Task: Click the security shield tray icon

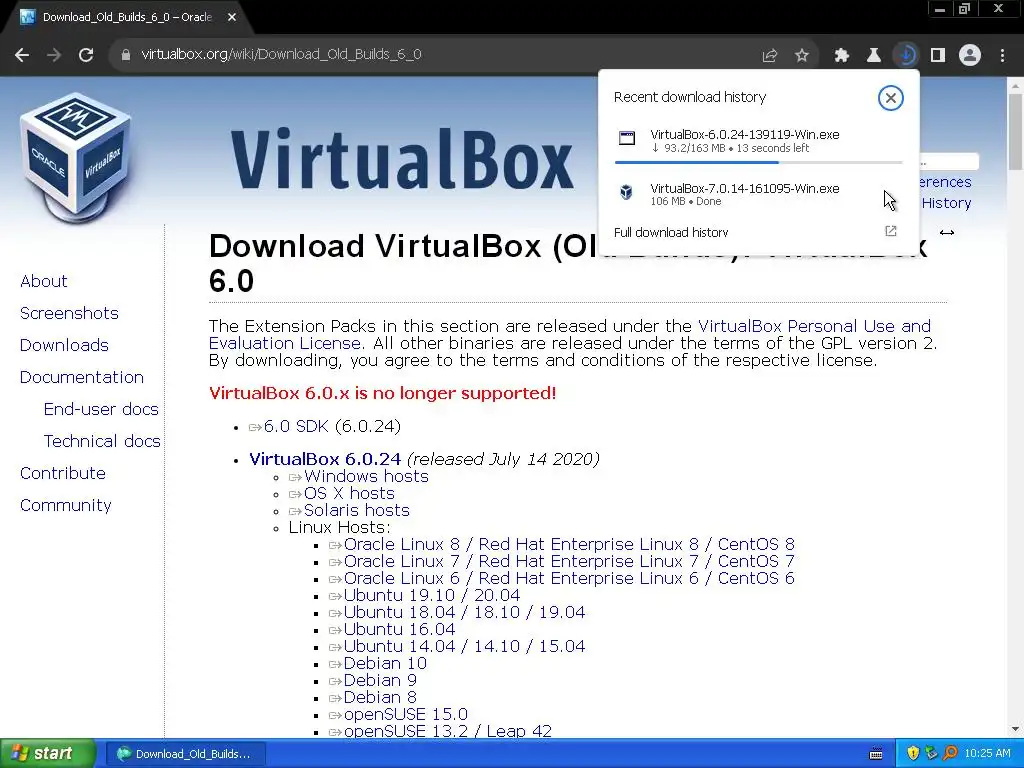Action: pyautogui.click(x=913, y=754)
